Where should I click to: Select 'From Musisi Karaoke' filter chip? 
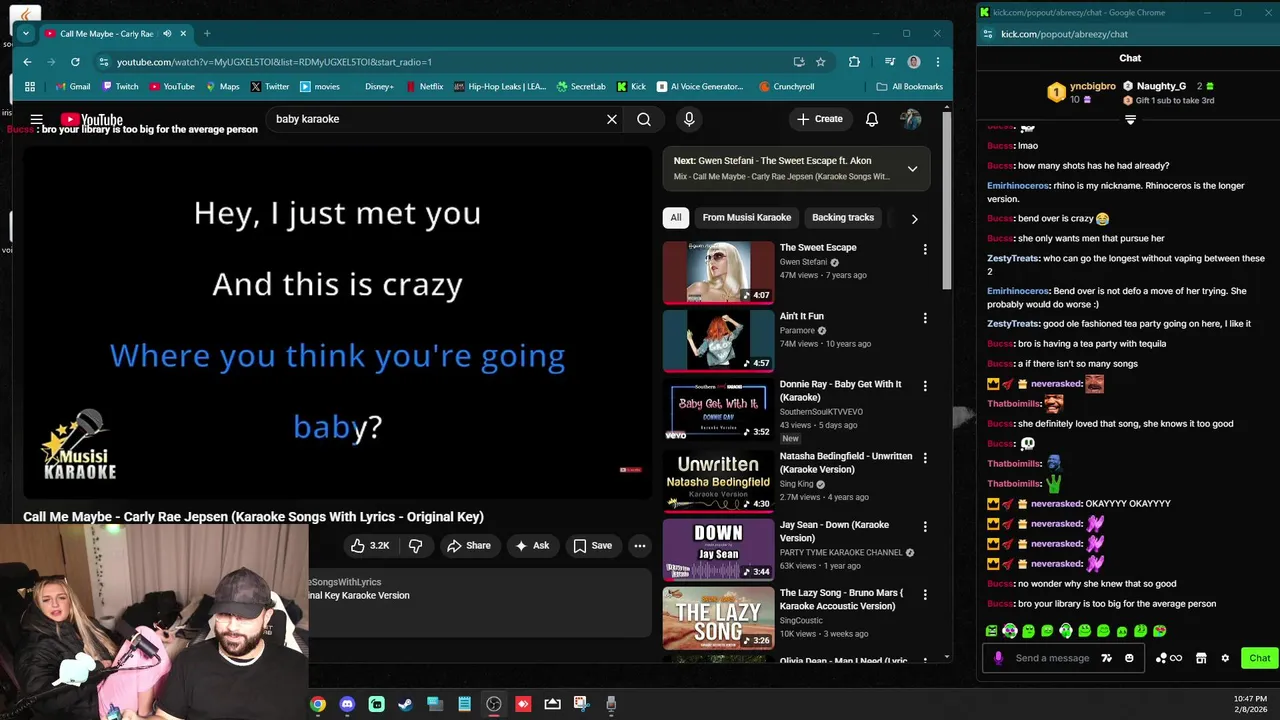tap(746, 217)
